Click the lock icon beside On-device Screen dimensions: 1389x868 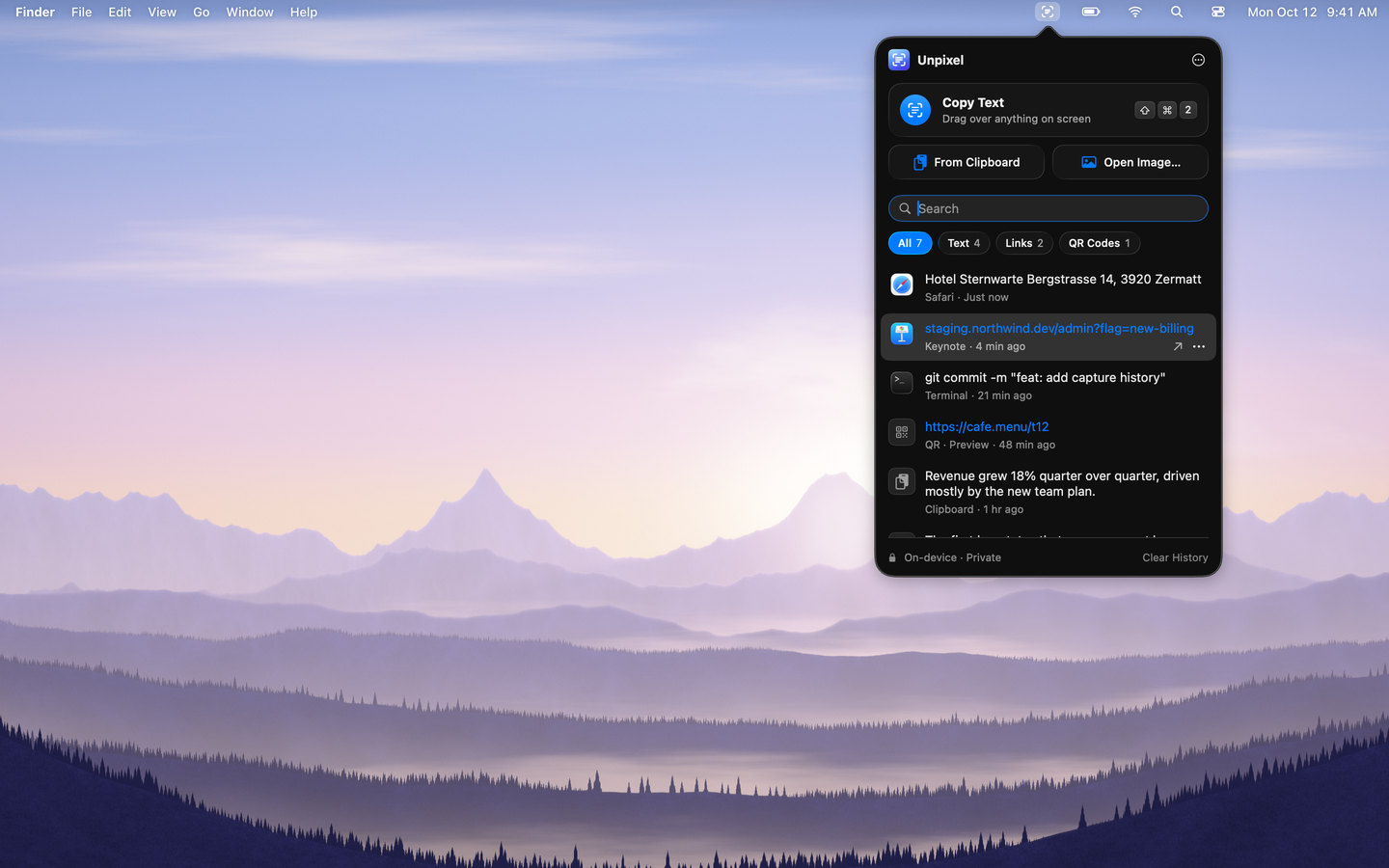[892, 557]
